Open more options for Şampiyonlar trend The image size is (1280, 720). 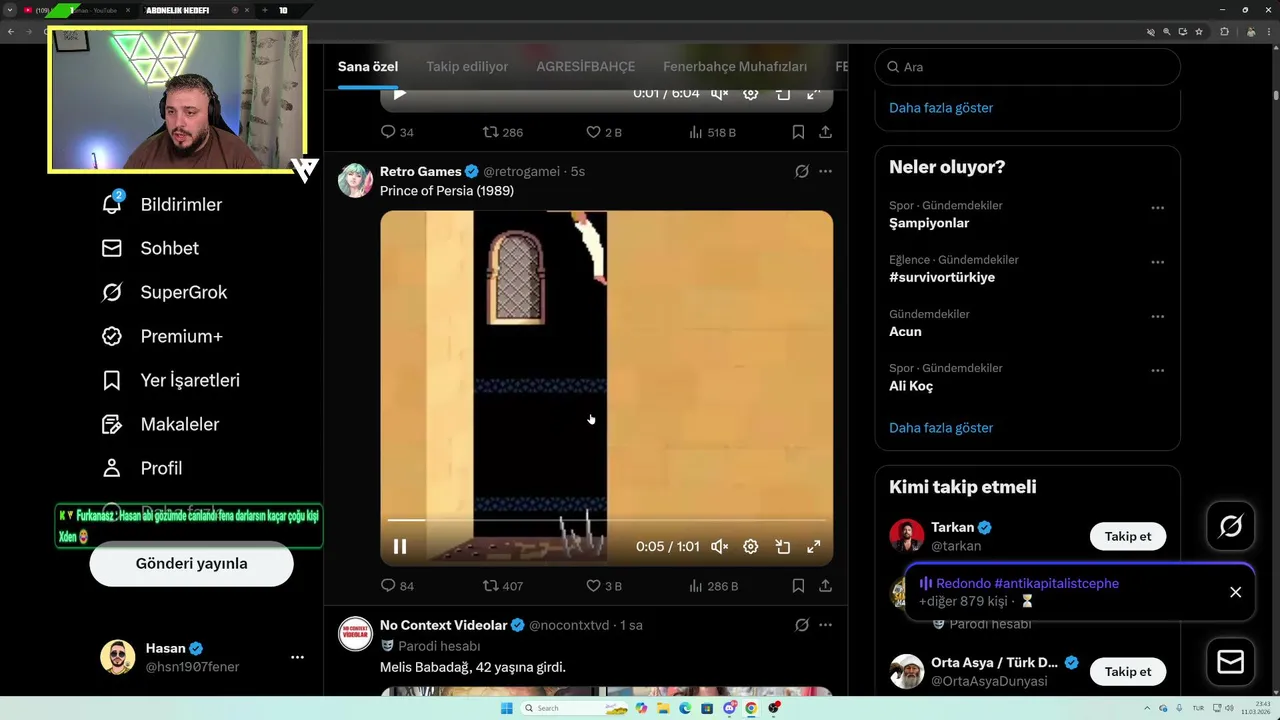[x=1157, y=208]
